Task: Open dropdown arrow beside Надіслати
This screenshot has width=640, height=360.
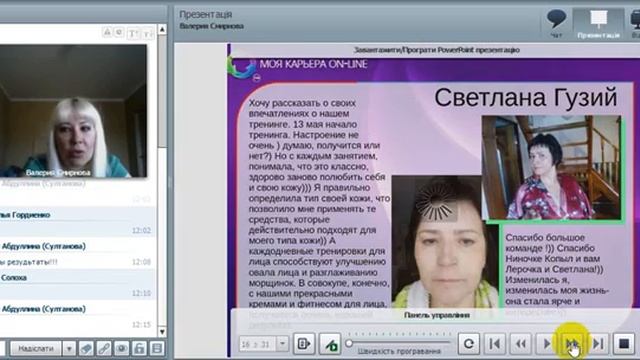Action: point(69,349)
